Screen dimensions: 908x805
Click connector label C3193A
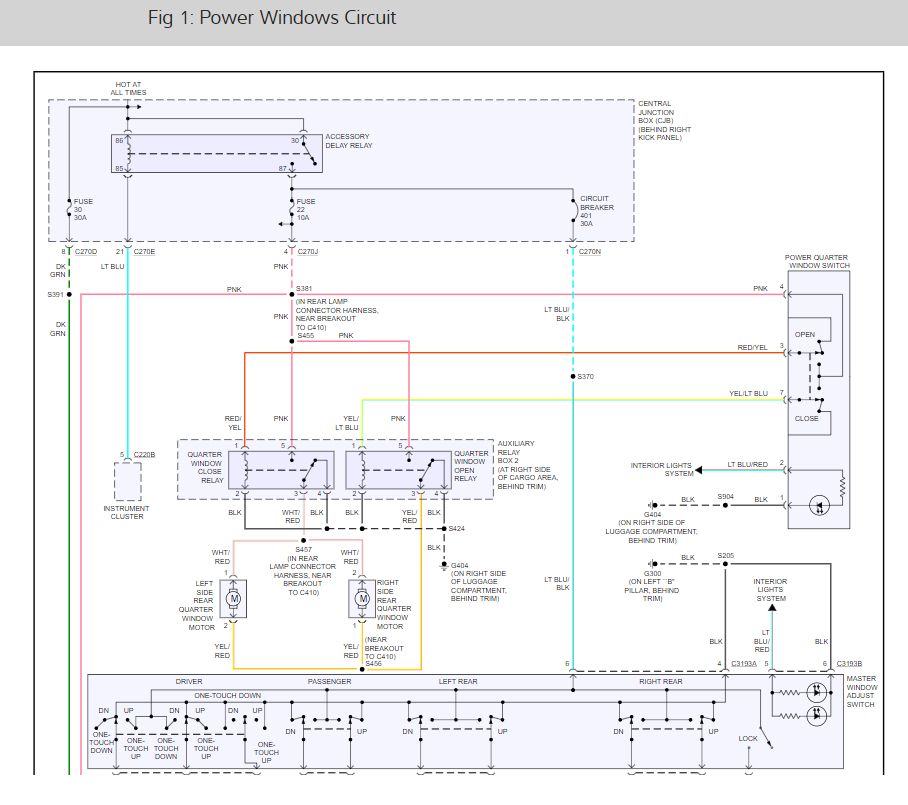click(744, 664)
